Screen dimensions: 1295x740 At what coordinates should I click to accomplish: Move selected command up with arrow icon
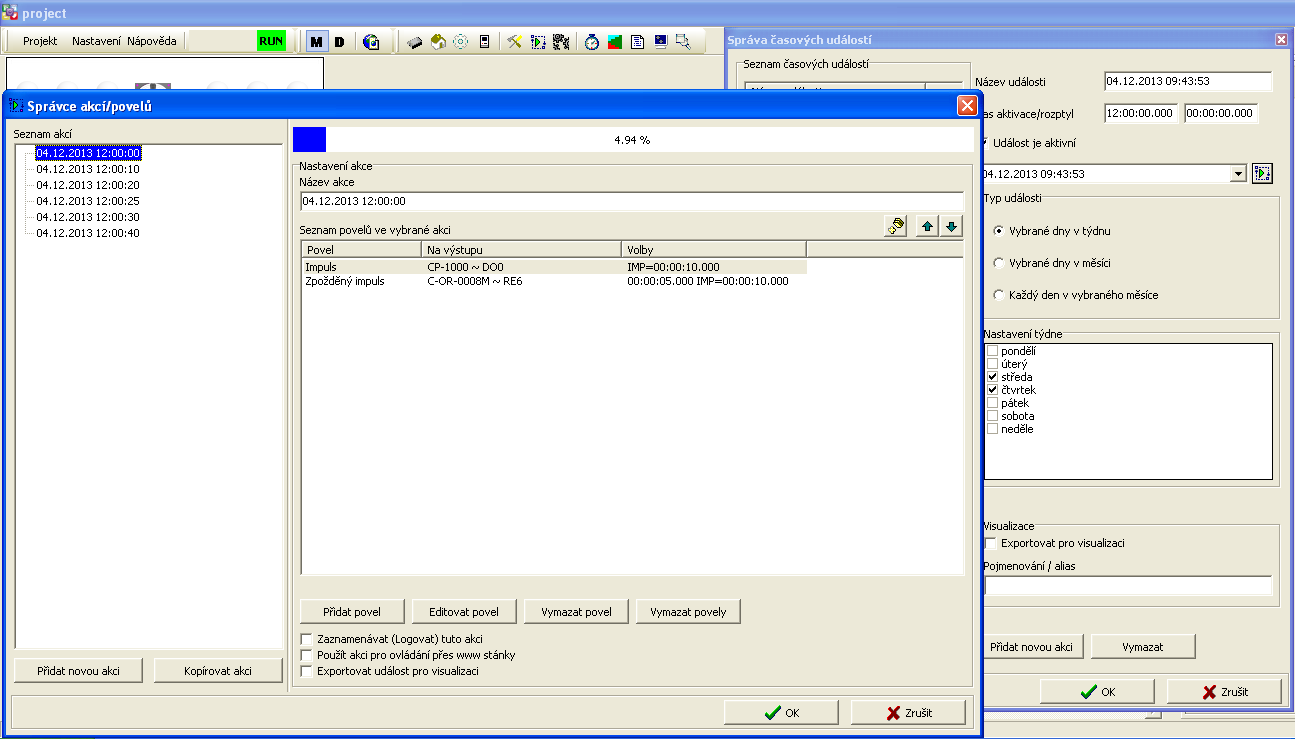pyautogui.click(x=928, y=226)
